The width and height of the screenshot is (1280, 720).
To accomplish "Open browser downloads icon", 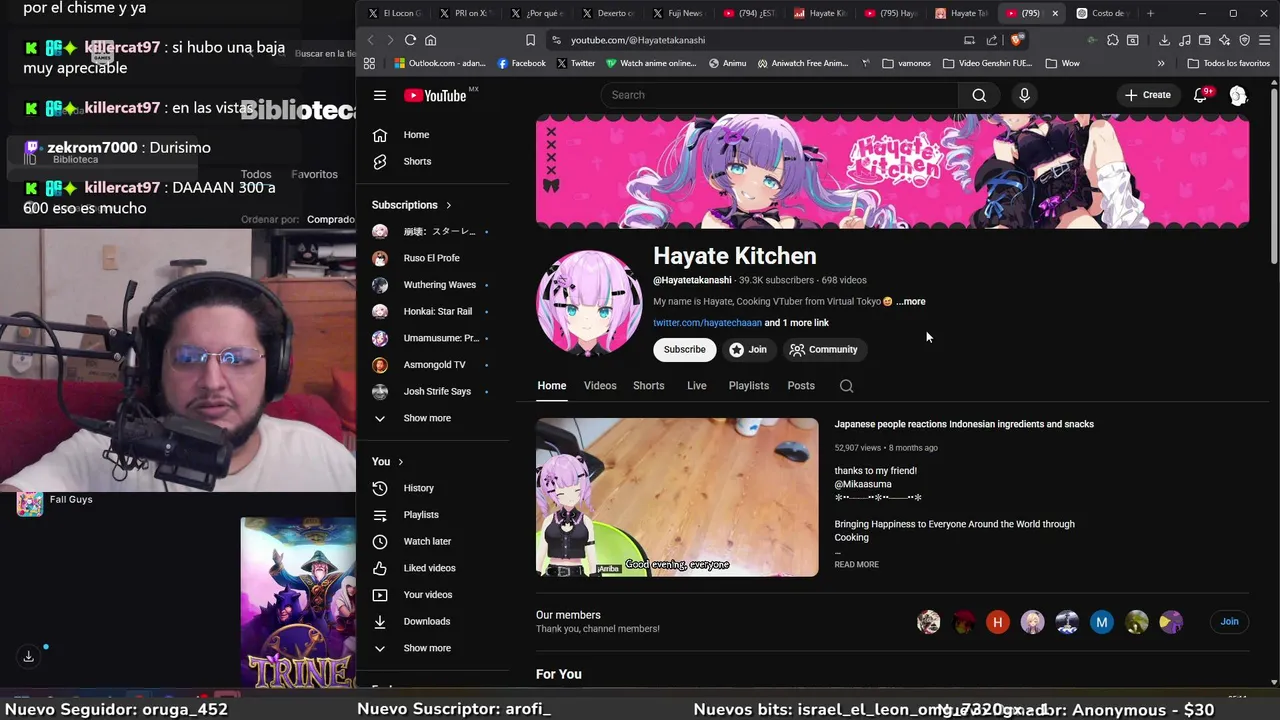I will [x=1164, y=40].
